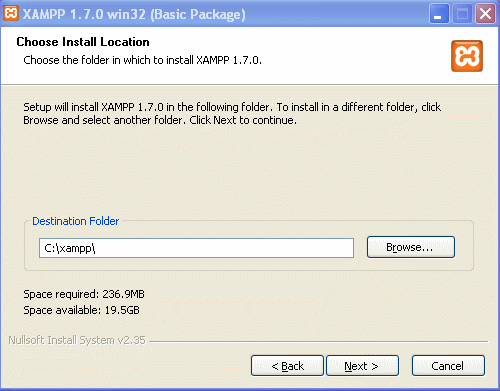
Task: Click the XAMPP 1.7.0 win32 title text
Action: 134,14
